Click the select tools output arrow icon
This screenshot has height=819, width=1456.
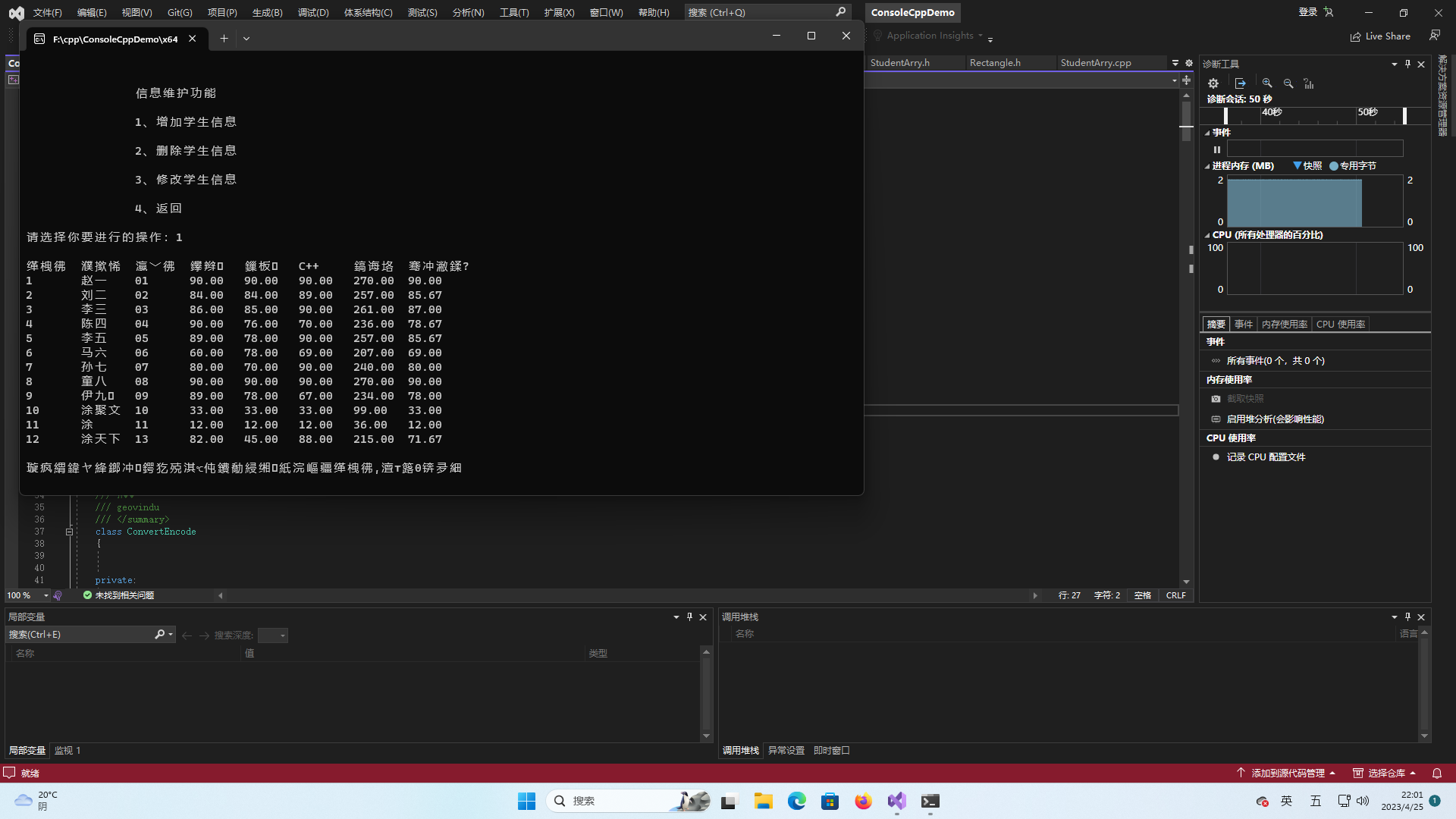point(1240,83)
